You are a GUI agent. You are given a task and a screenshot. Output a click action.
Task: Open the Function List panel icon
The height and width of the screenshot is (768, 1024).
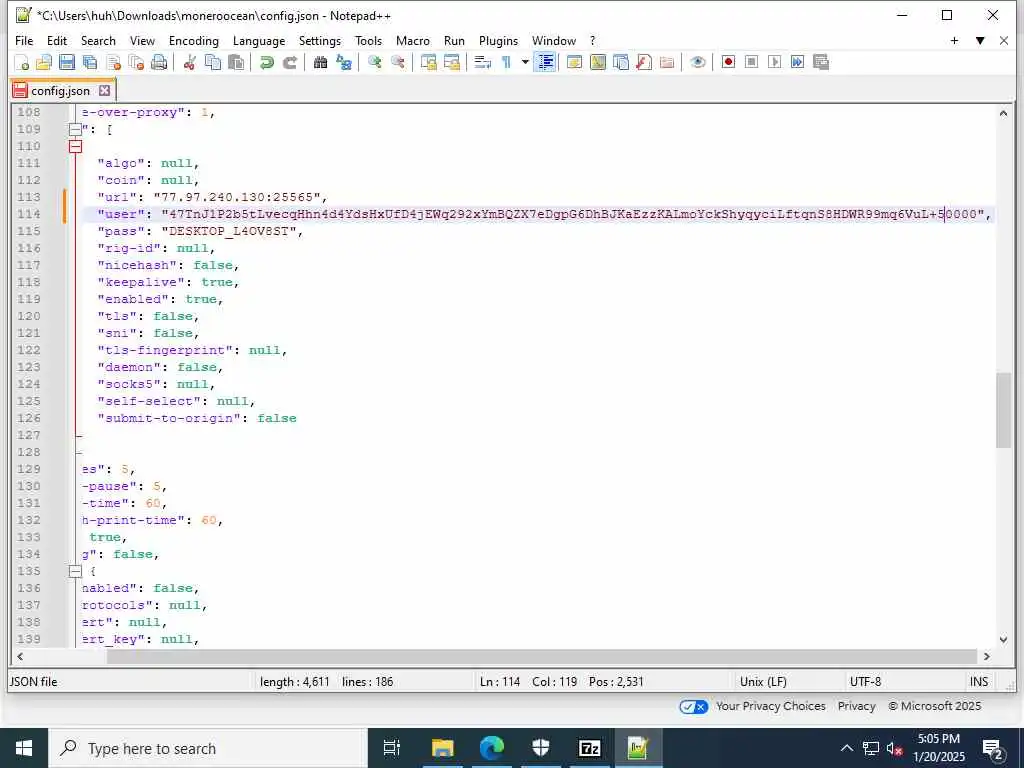point(644,62)
